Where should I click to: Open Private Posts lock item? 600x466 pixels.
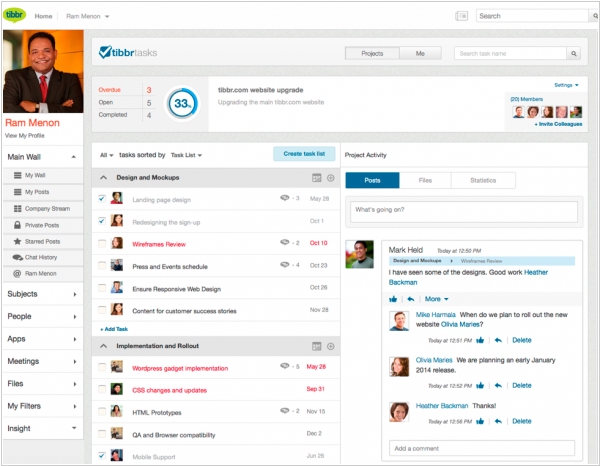click(x=43, y=225)
